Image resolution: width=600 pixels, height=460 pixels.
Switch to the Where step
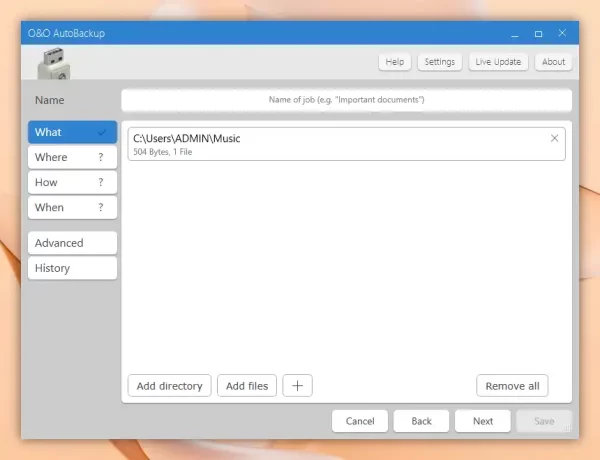tap(72, 157)
